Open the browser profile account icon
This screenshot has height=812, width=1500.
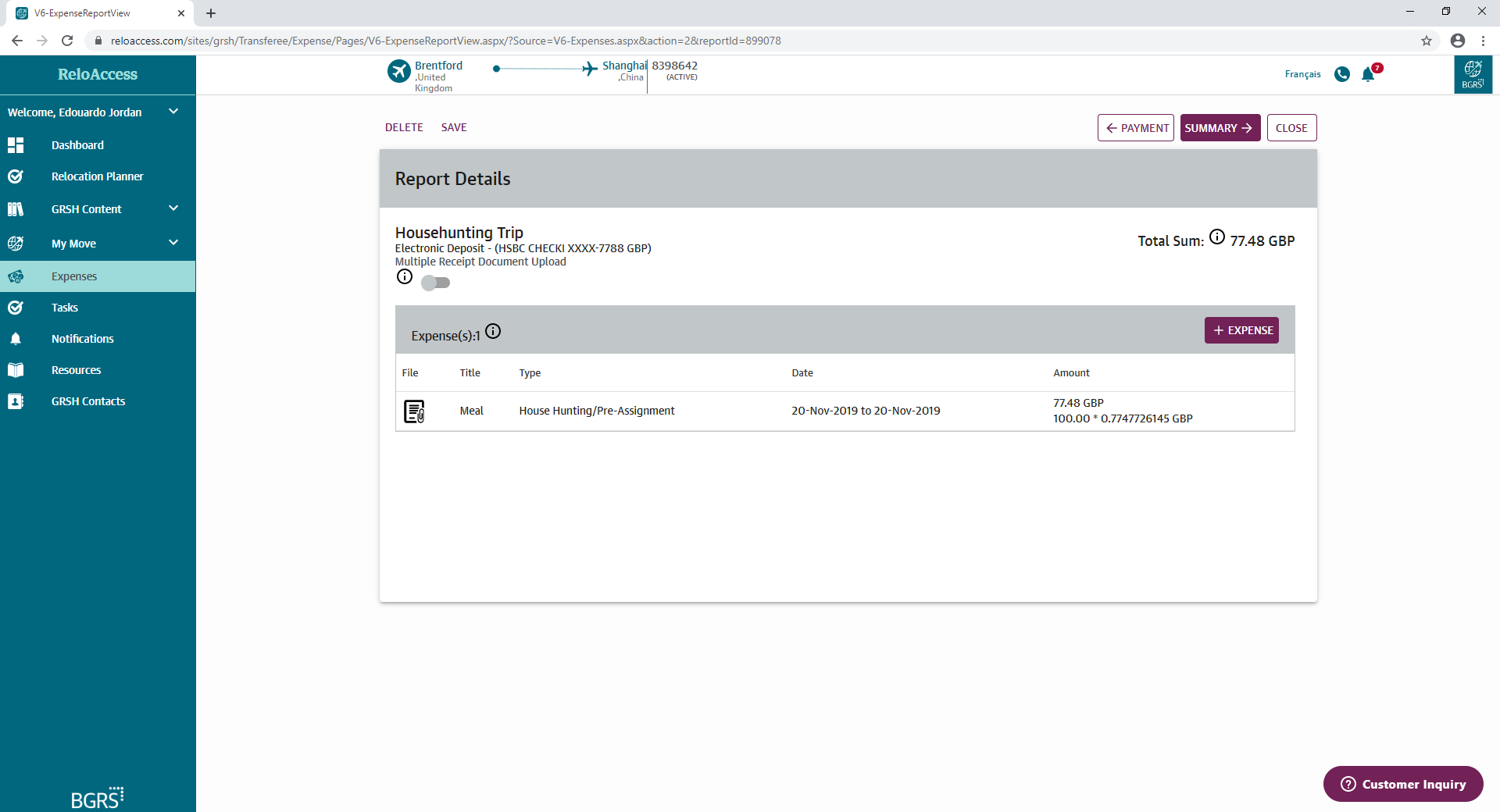click(1458, 41)
